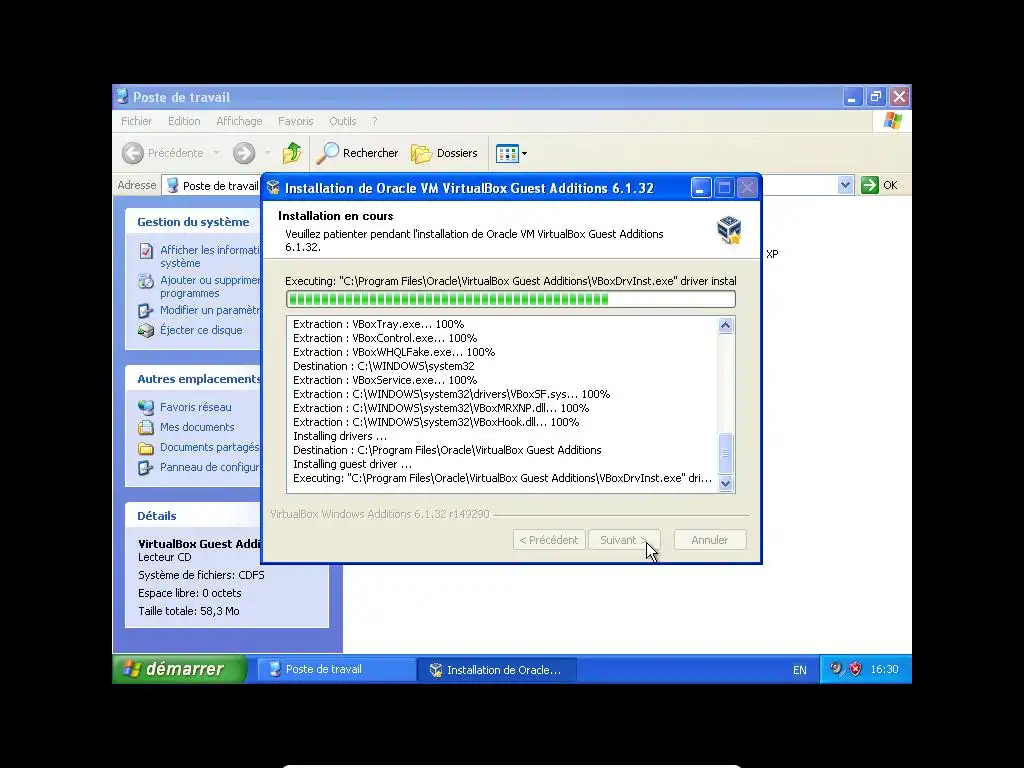The height and width of the screenshot is (768, 1024).
Task: Open Panneau de configuration link
Action: [210, 468]
